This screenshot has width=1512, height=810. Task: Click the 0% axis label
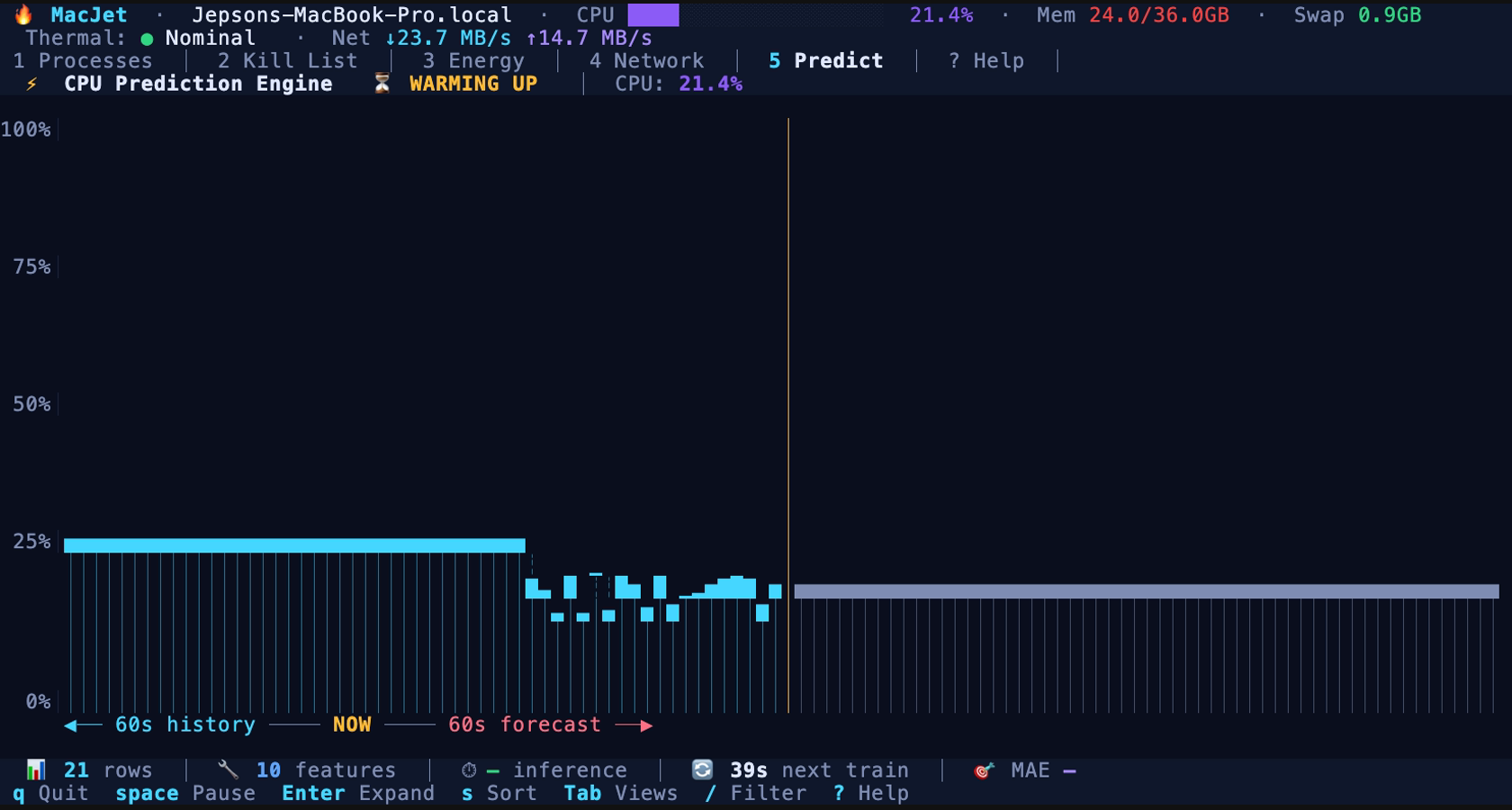(38, 701)
